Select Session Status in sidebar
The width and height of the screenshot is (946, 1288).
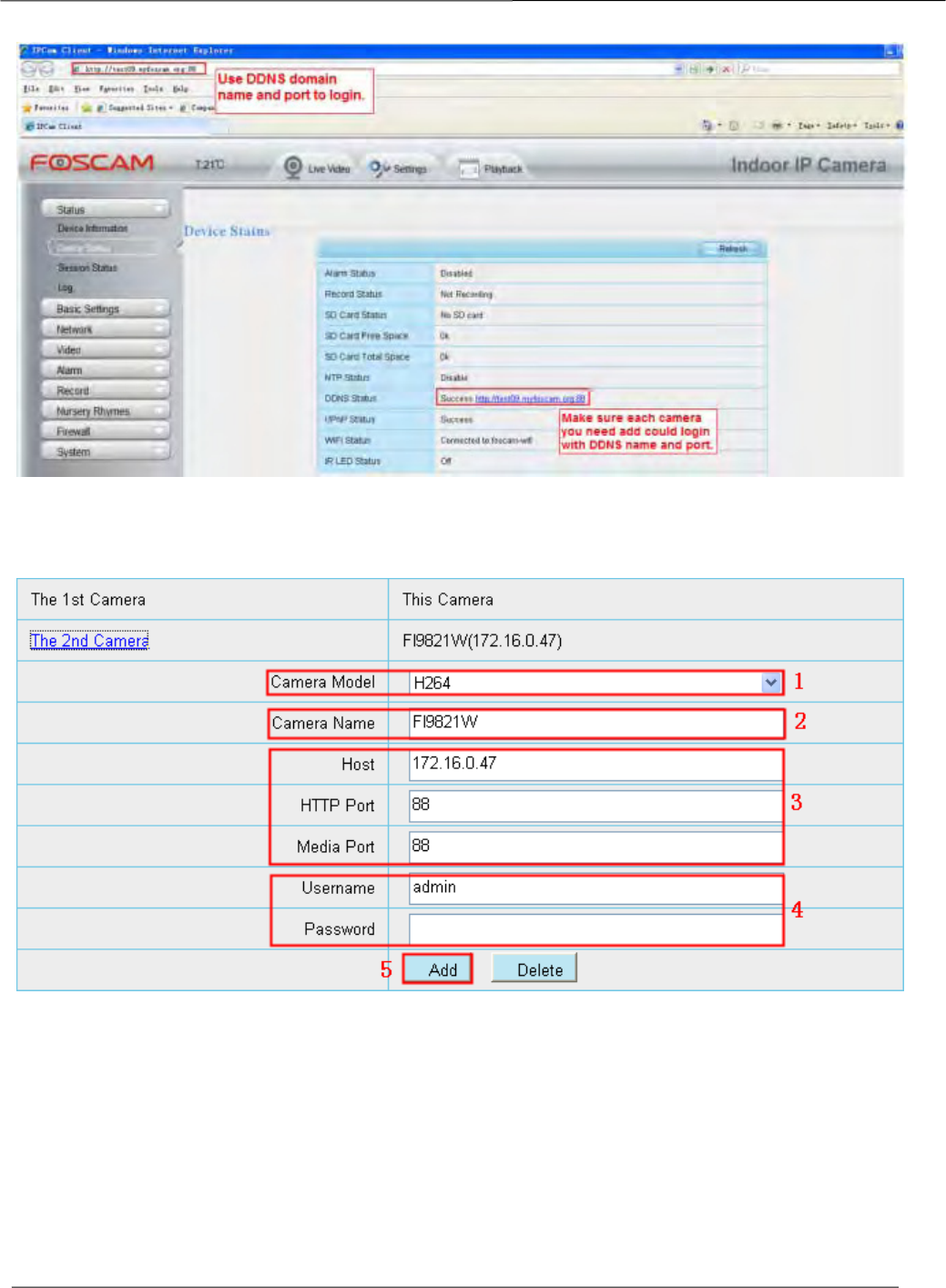click(x=87, y=268)
